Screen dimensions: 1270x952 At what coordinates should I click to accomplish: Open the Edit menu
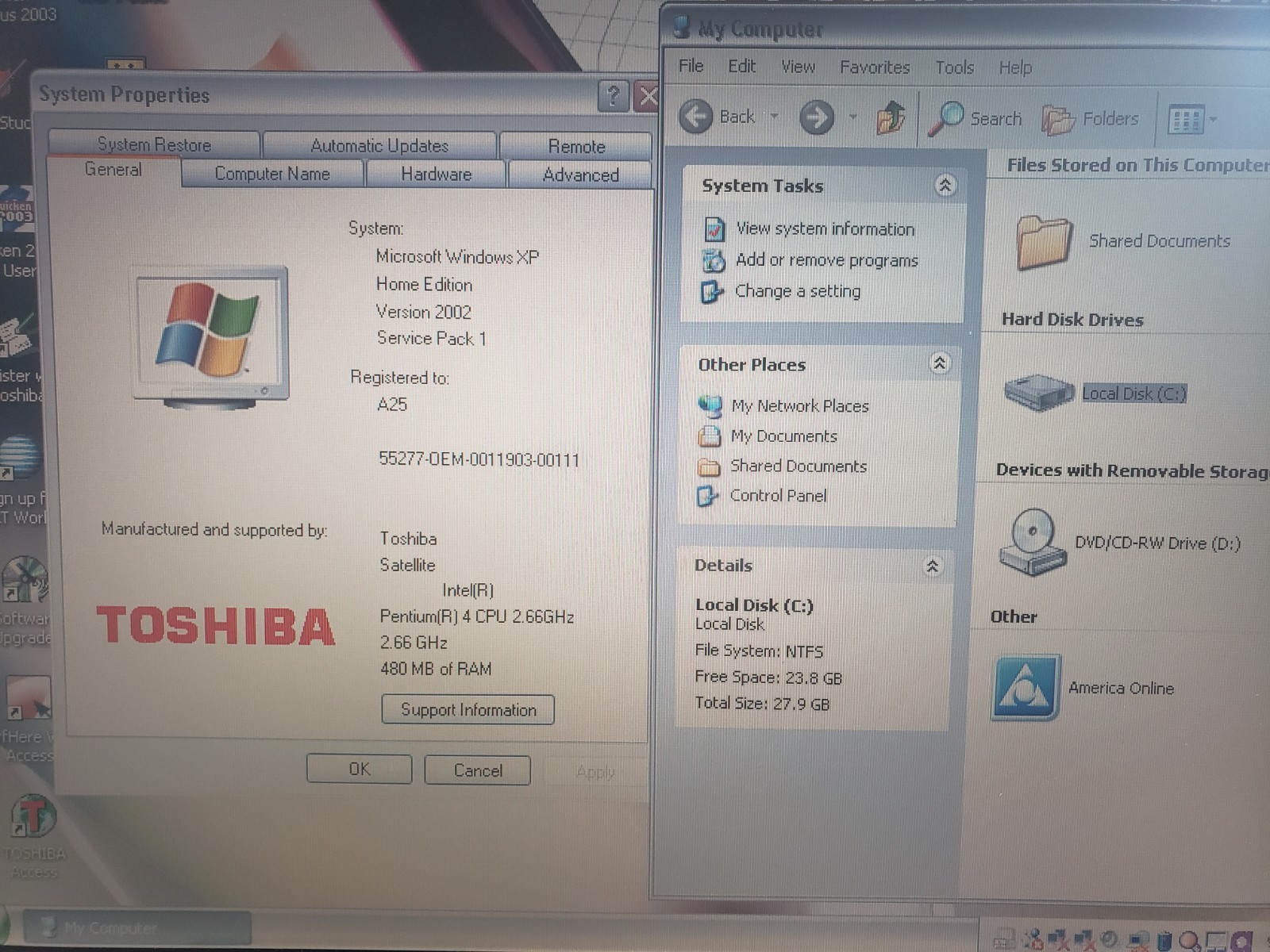(742, 67)
